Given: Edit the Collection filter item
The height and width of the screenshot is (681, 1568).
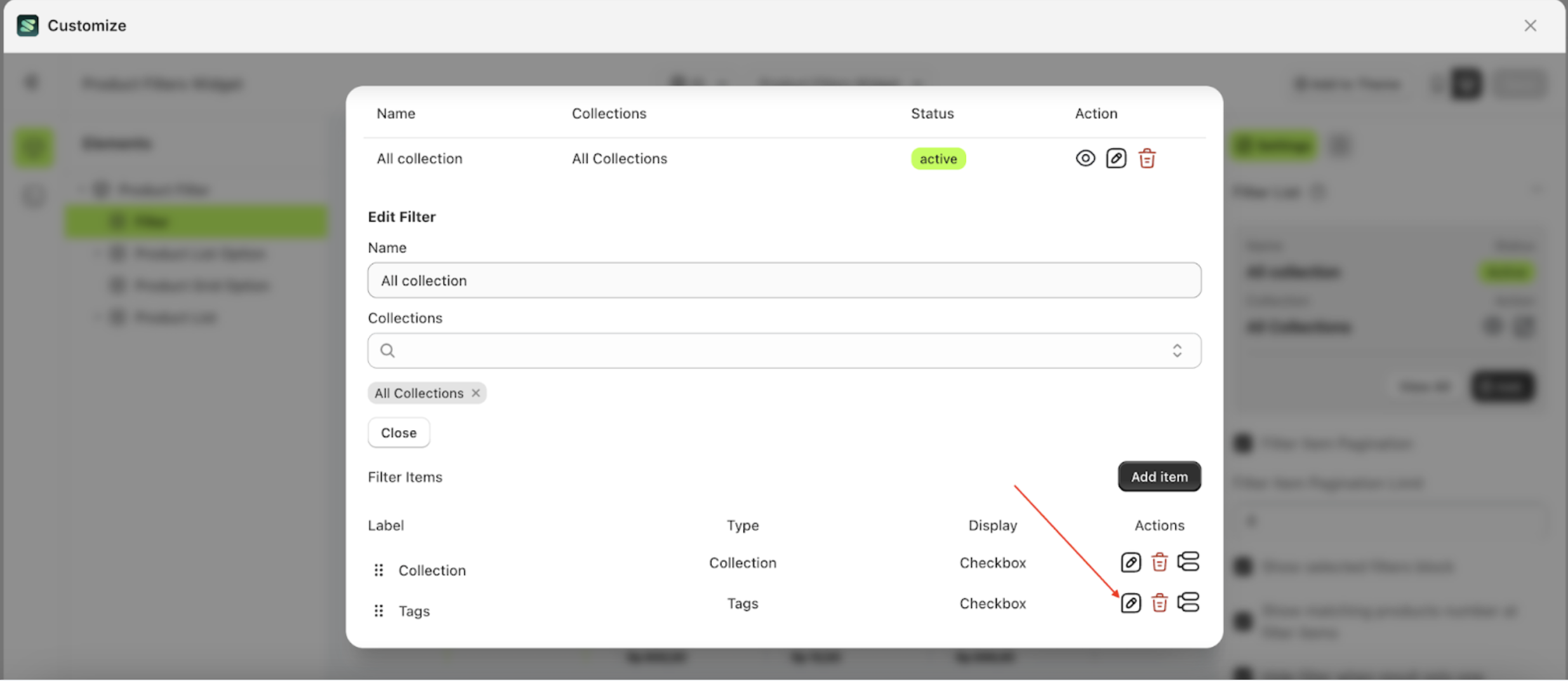Looking at the screenshot, I should 1130,562.
